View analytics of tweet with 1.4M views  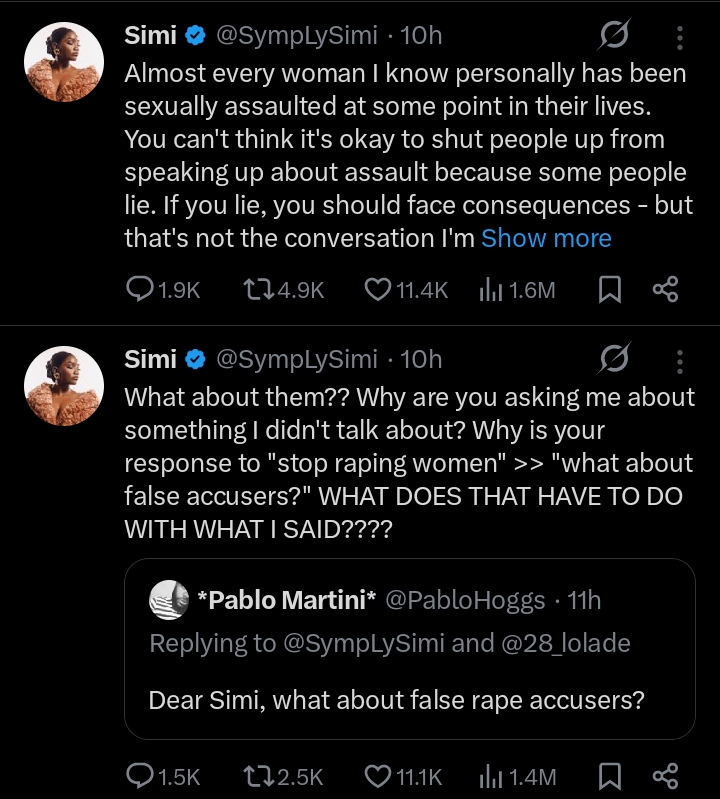pos(490,776)
